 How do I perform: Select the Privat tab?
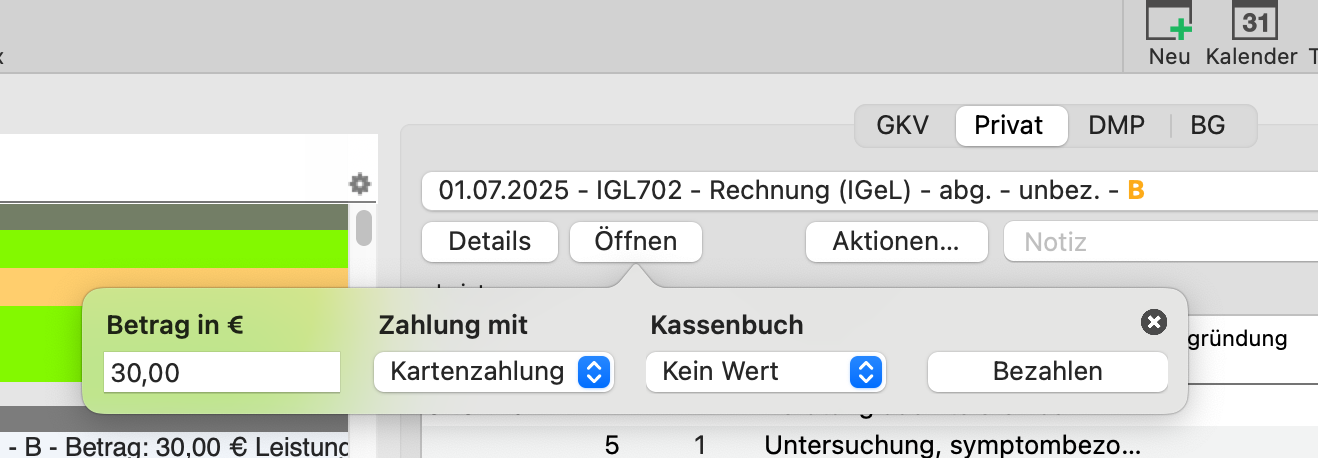1009,126
